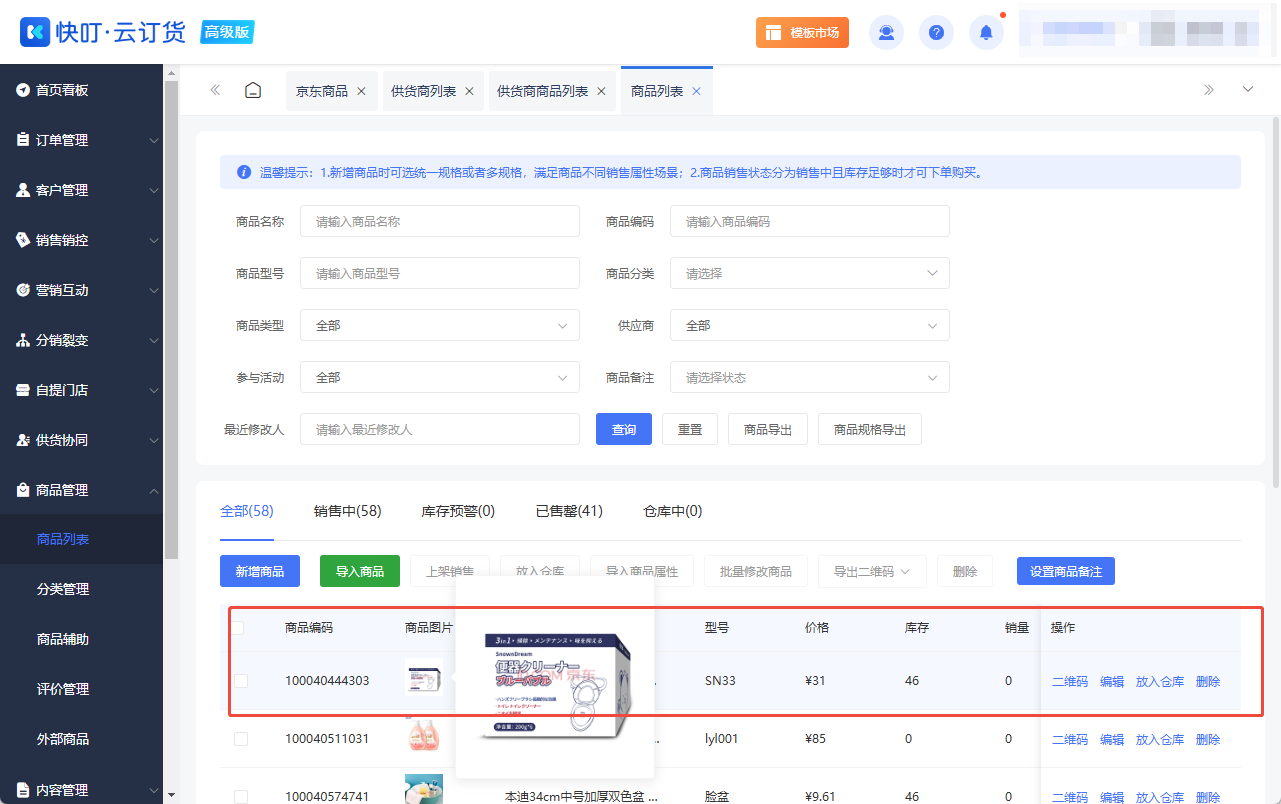Image resolution: width=1281 pixels, height=804 pixels.
Task: Open 外部商品 in sidebar submenu
Action: [x=81, y=739]
